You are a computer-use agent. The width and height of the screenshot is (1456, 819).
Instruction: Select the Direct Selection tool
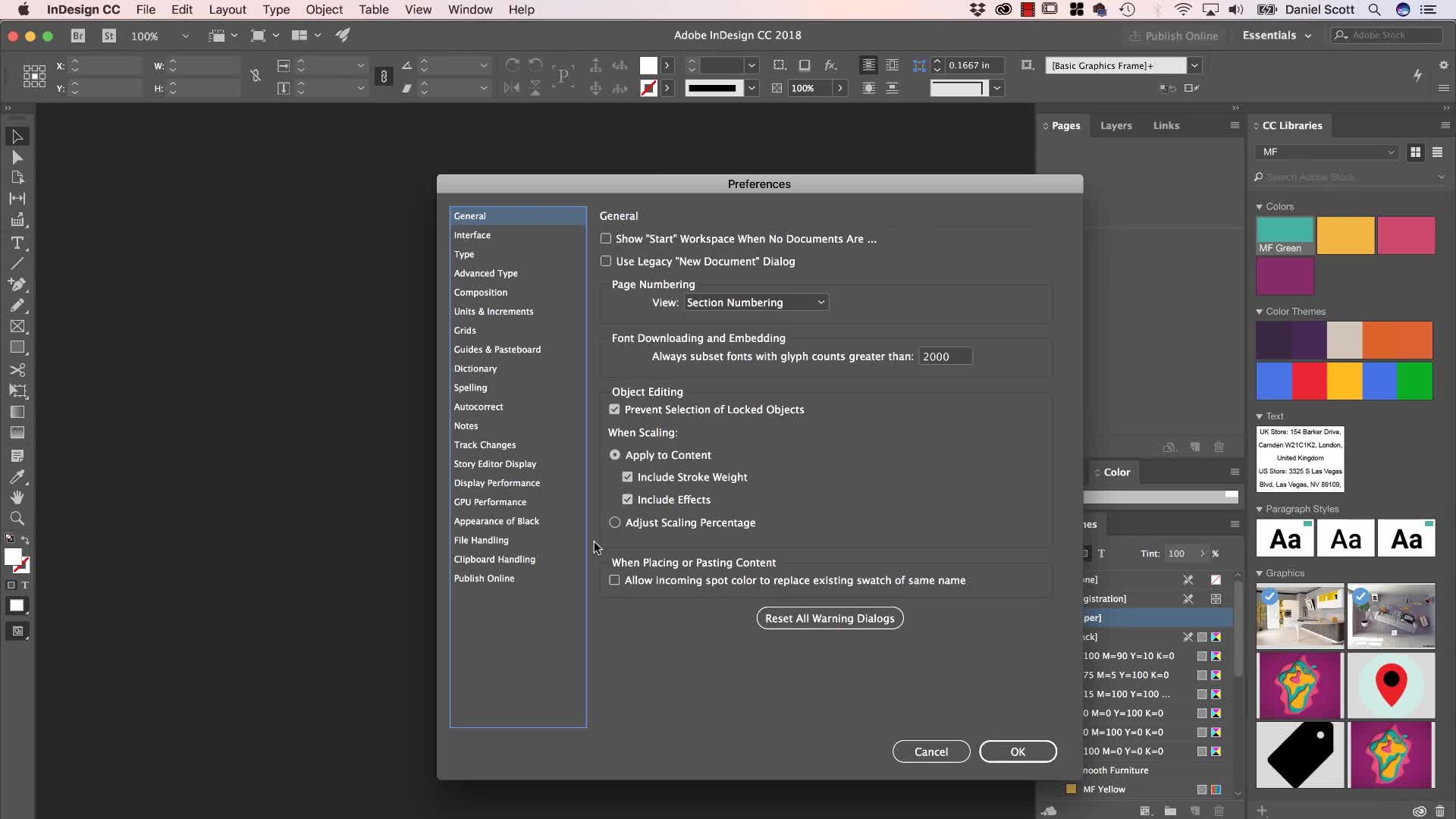17,157
